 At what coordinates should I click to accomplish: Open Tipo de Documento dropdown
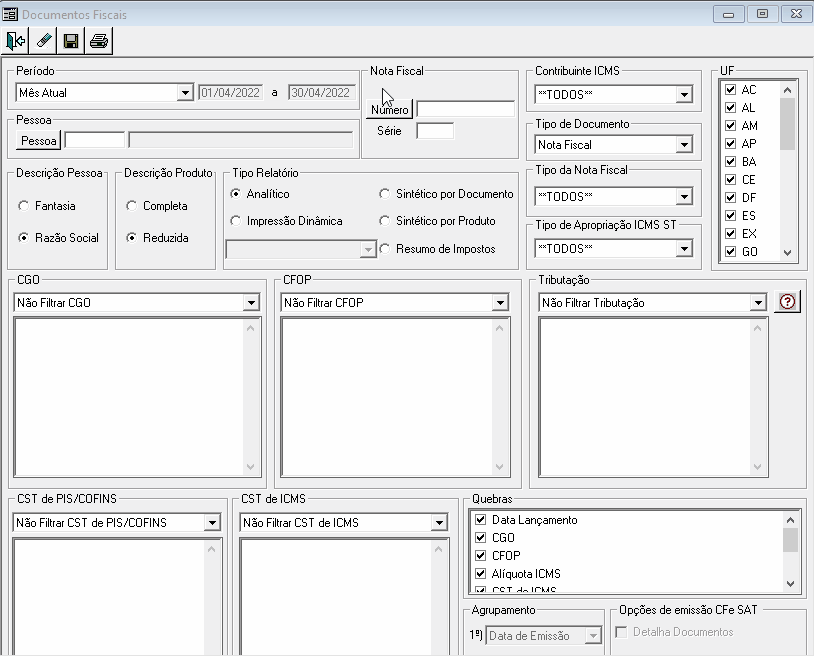tap(684, 145)
